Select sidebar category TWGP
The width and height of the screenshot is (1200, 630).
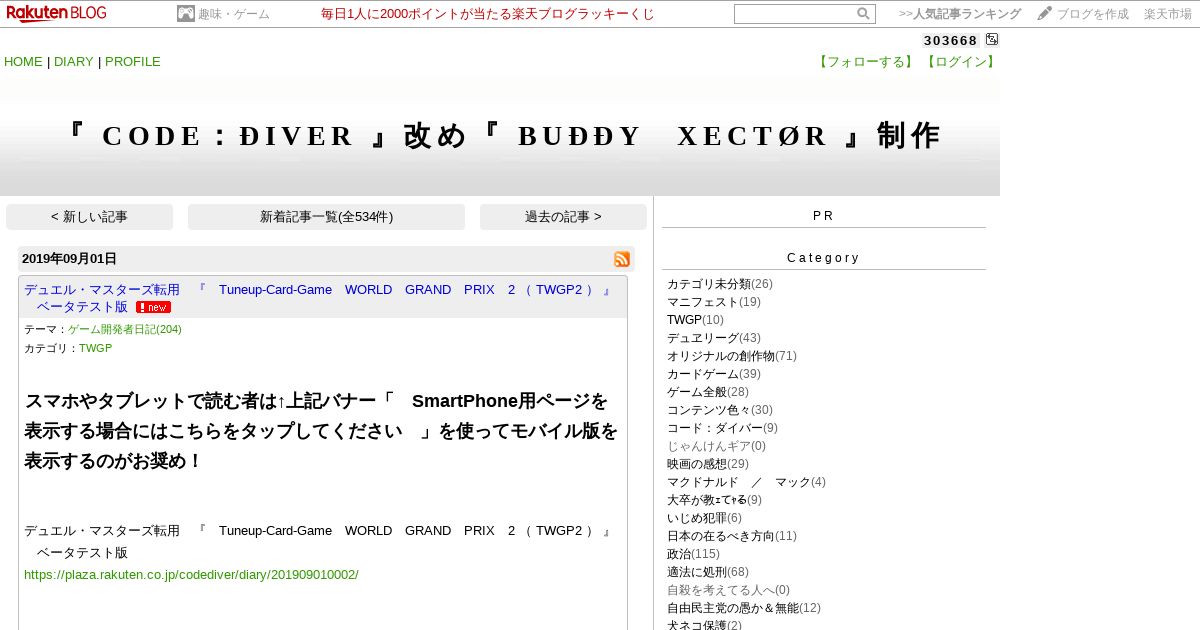coord(684,320)
